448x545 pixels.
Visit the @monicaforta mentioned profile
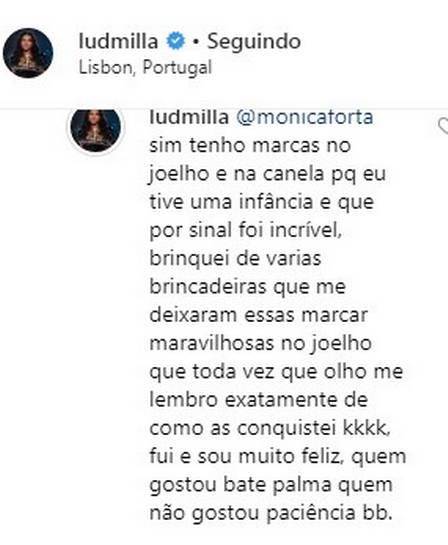coord(304,117)
